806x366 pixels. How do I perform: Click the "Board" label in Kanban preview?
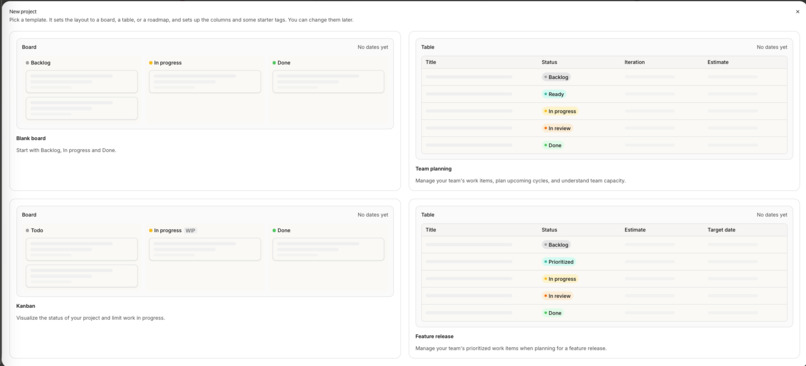(29, 215)
